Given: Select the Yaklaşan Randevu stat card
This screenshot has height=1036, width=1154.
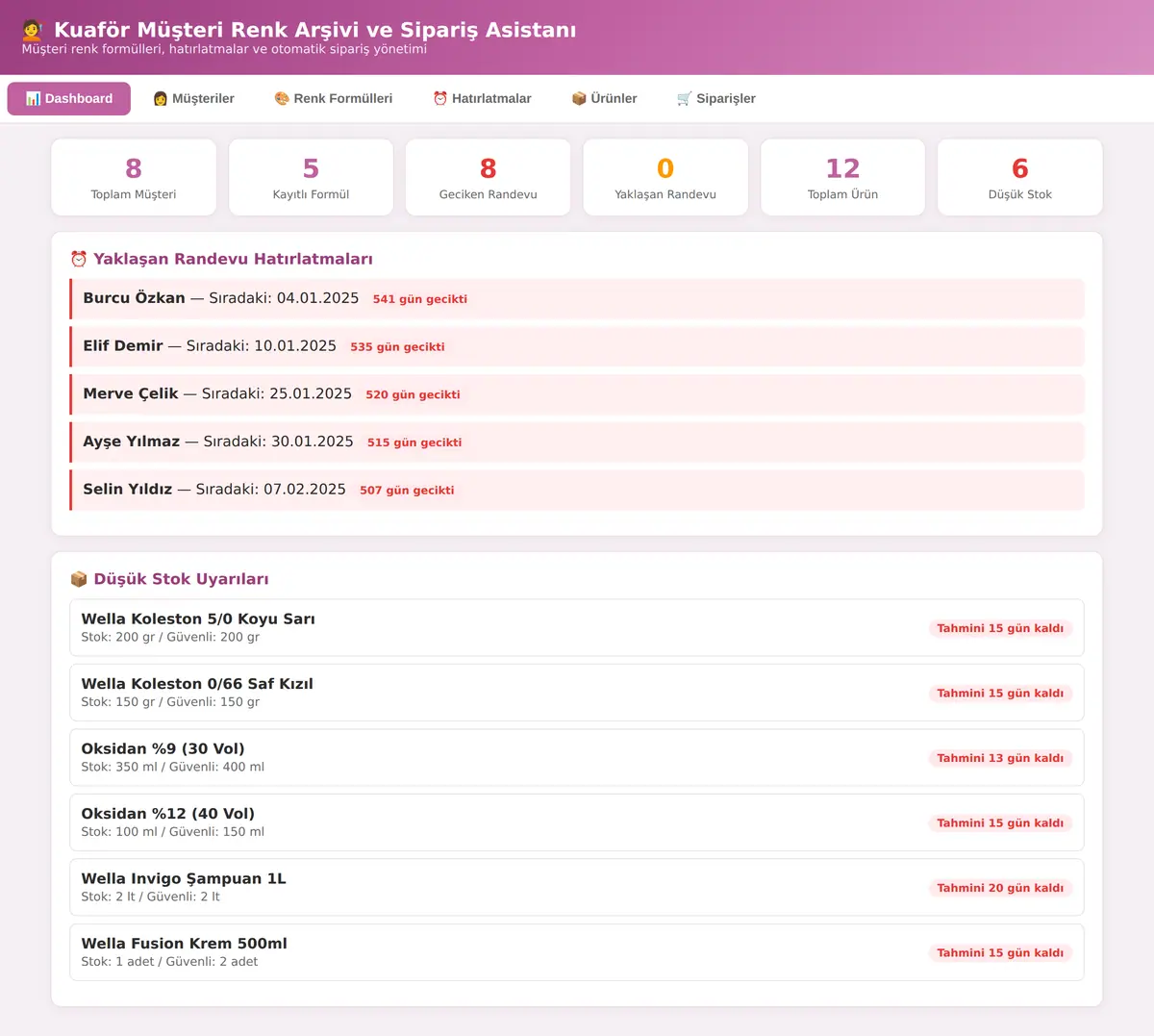Looking at the screenshot, I should (665, 177).
